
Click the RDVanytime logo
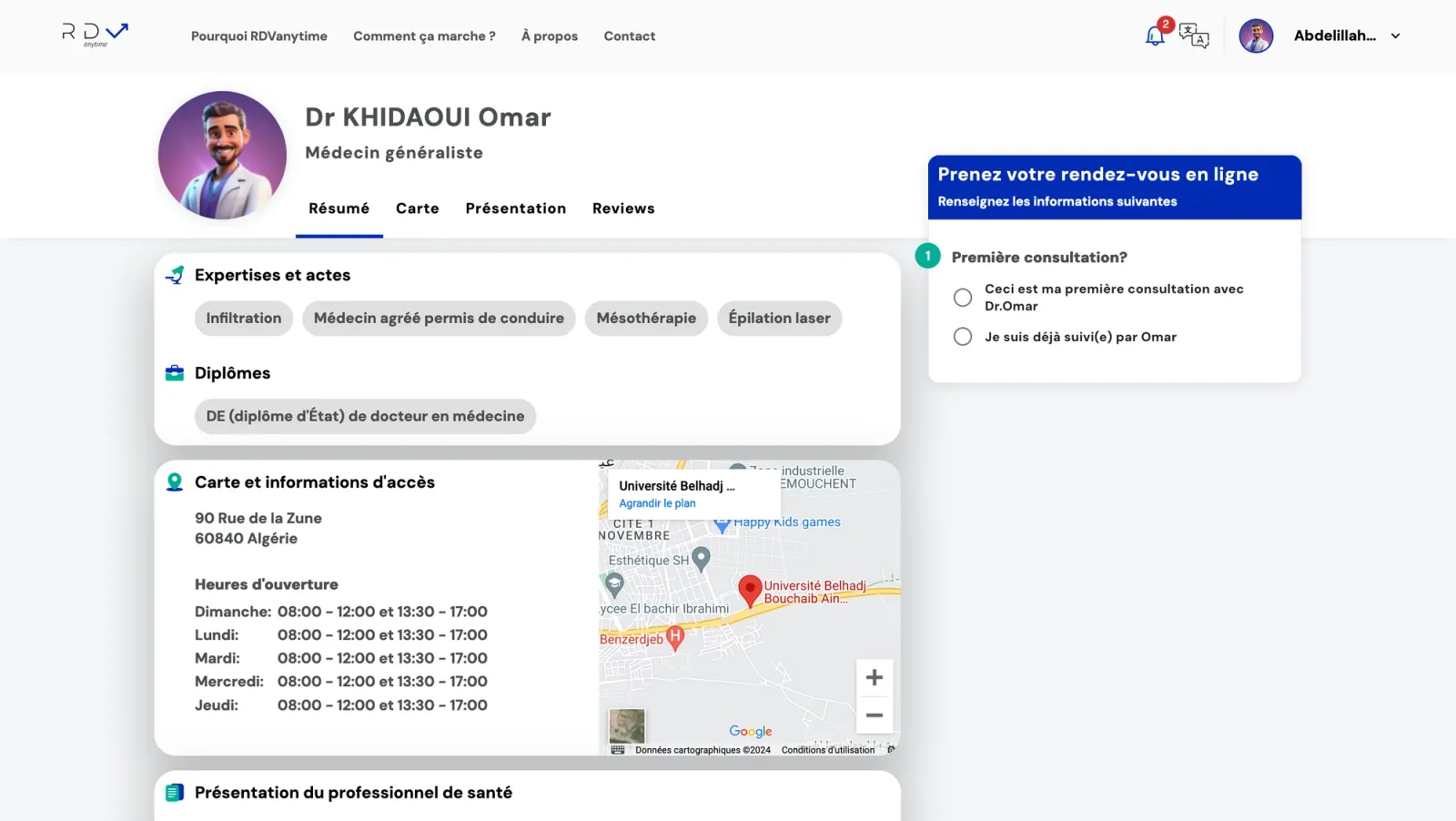tap(95, 35)
